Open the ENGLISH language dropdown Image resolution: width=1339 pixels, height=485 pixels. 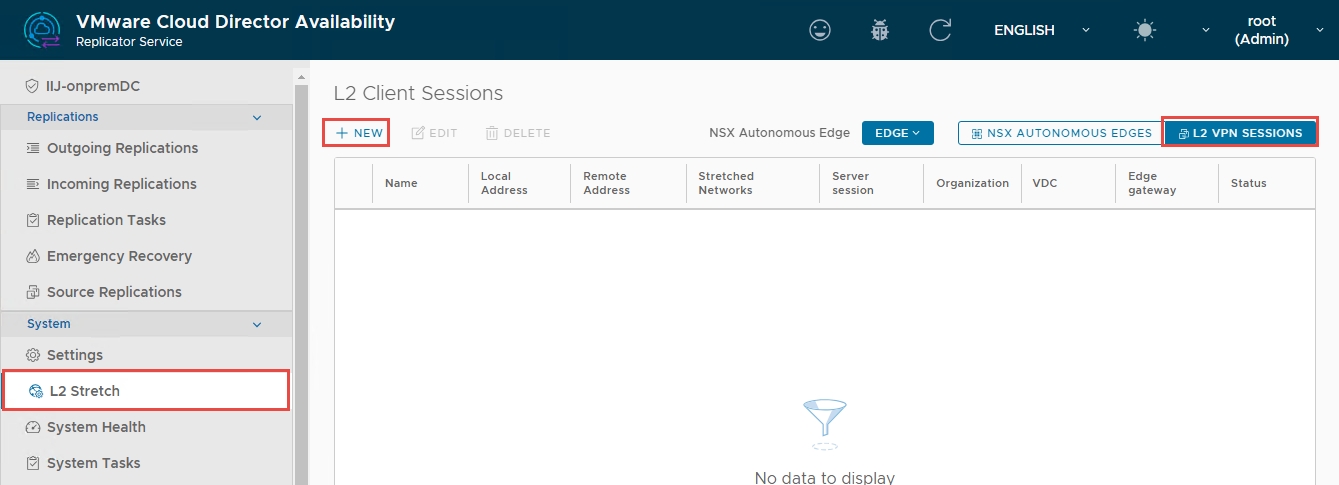point(1040,30)
